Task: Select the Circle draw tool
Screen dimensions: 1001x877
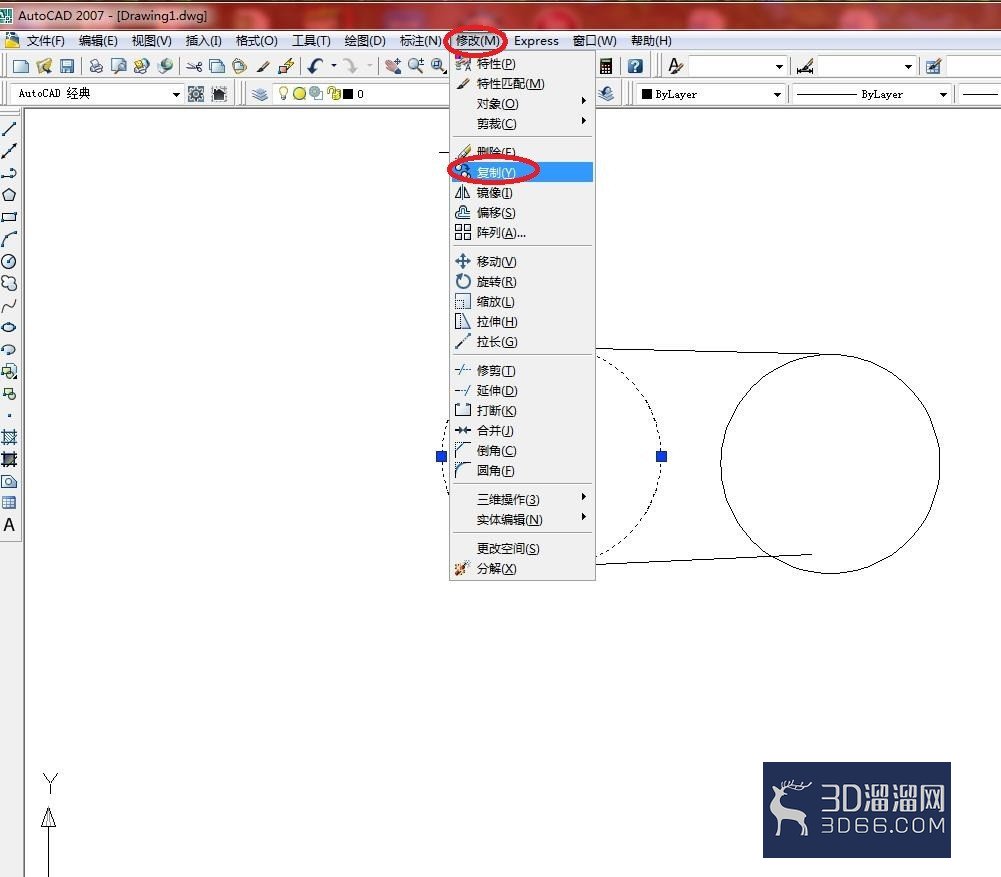Action: pos(9,261)
